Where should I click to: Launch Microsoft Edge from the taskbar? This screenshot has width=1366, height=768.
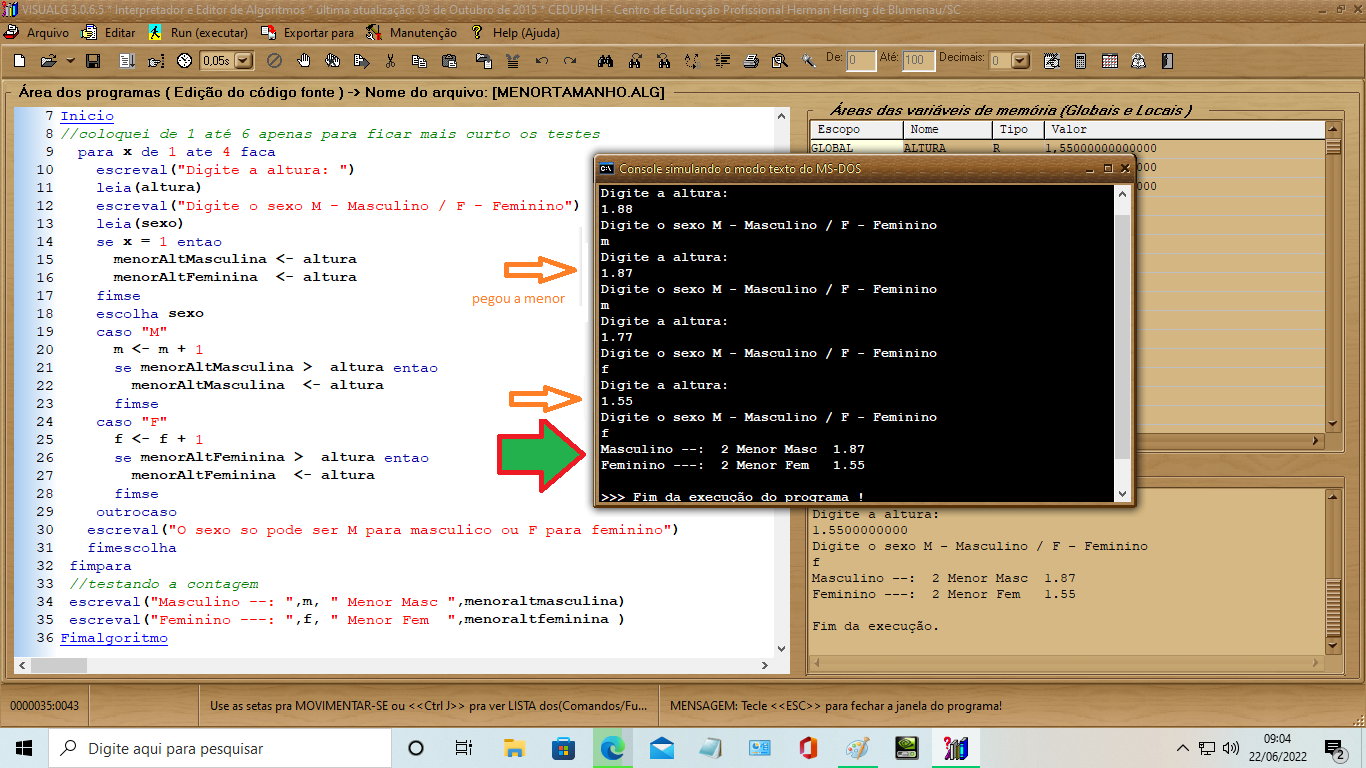(612, 748)
